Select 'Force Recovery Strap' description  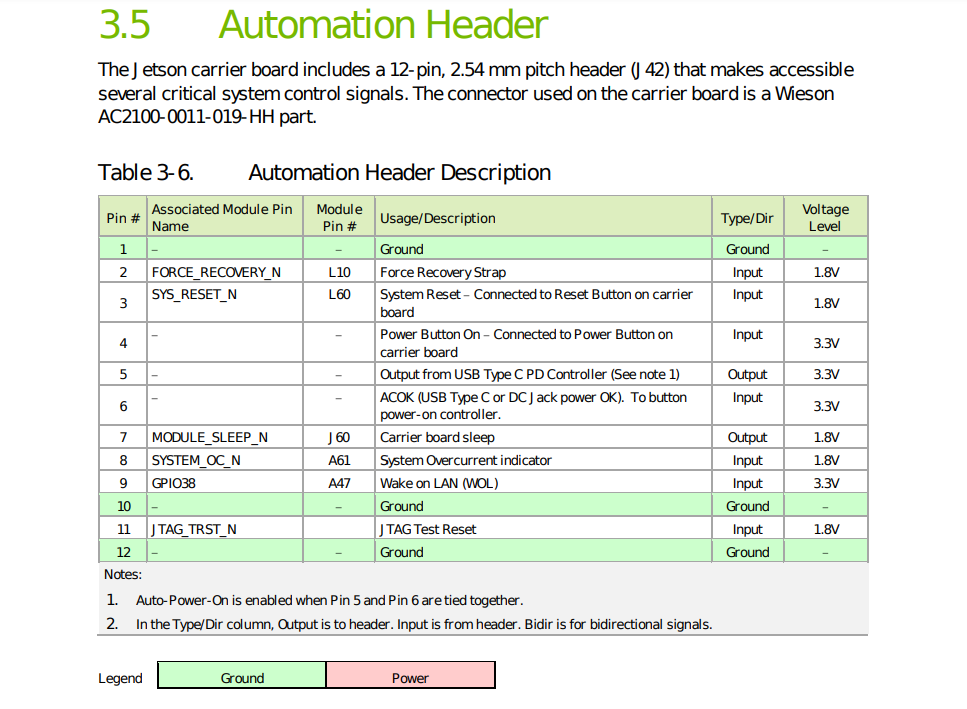443,272
